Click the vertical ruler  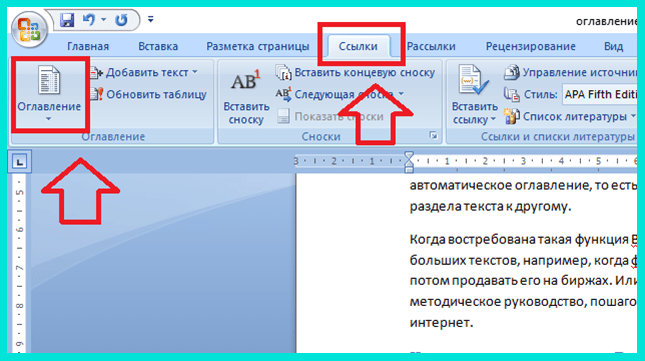(x=19, y=263)
